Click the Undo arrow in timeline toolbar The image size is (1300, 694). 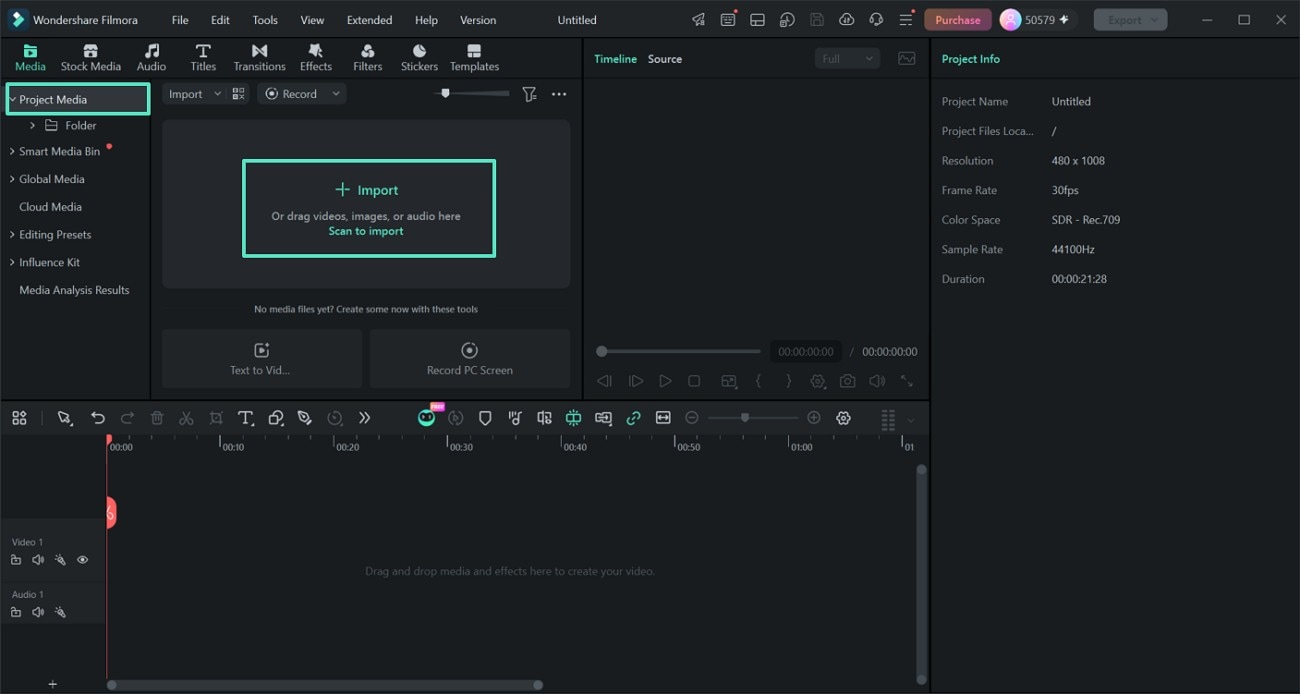[97, 418]
